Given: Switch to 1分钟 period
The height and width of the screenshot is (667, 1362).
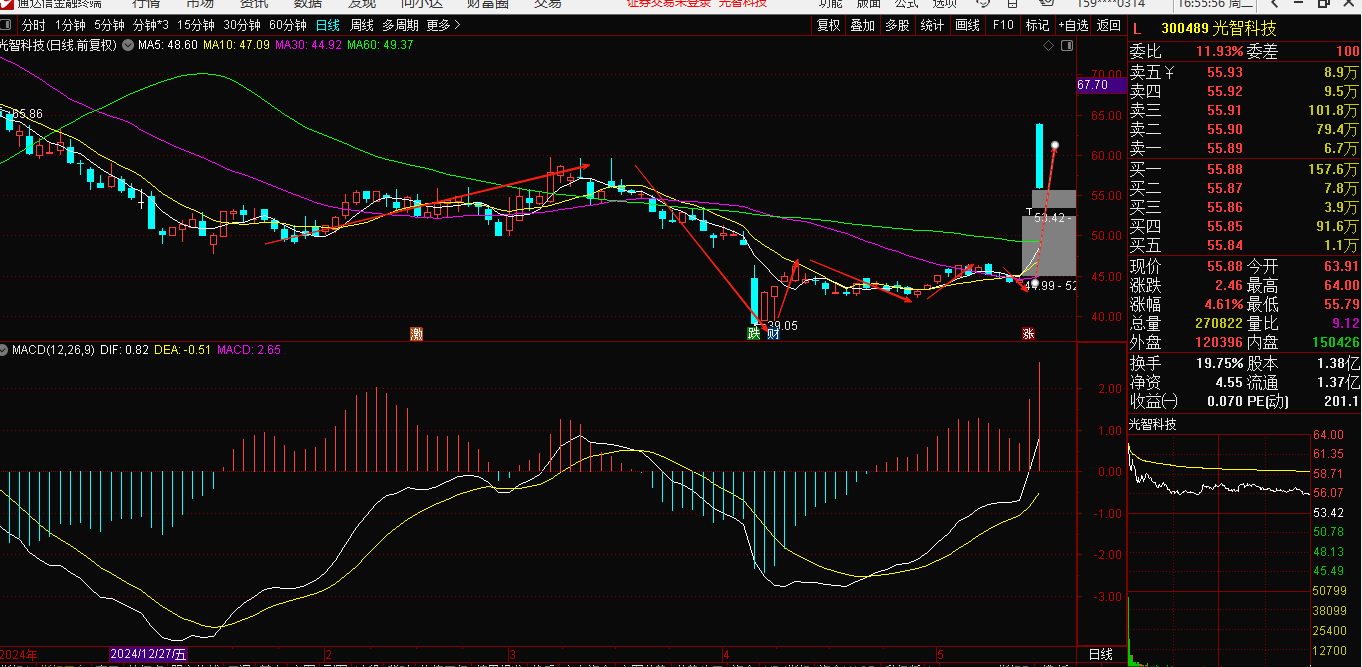Looking at the screenshot, I should [x=70, y=25].
